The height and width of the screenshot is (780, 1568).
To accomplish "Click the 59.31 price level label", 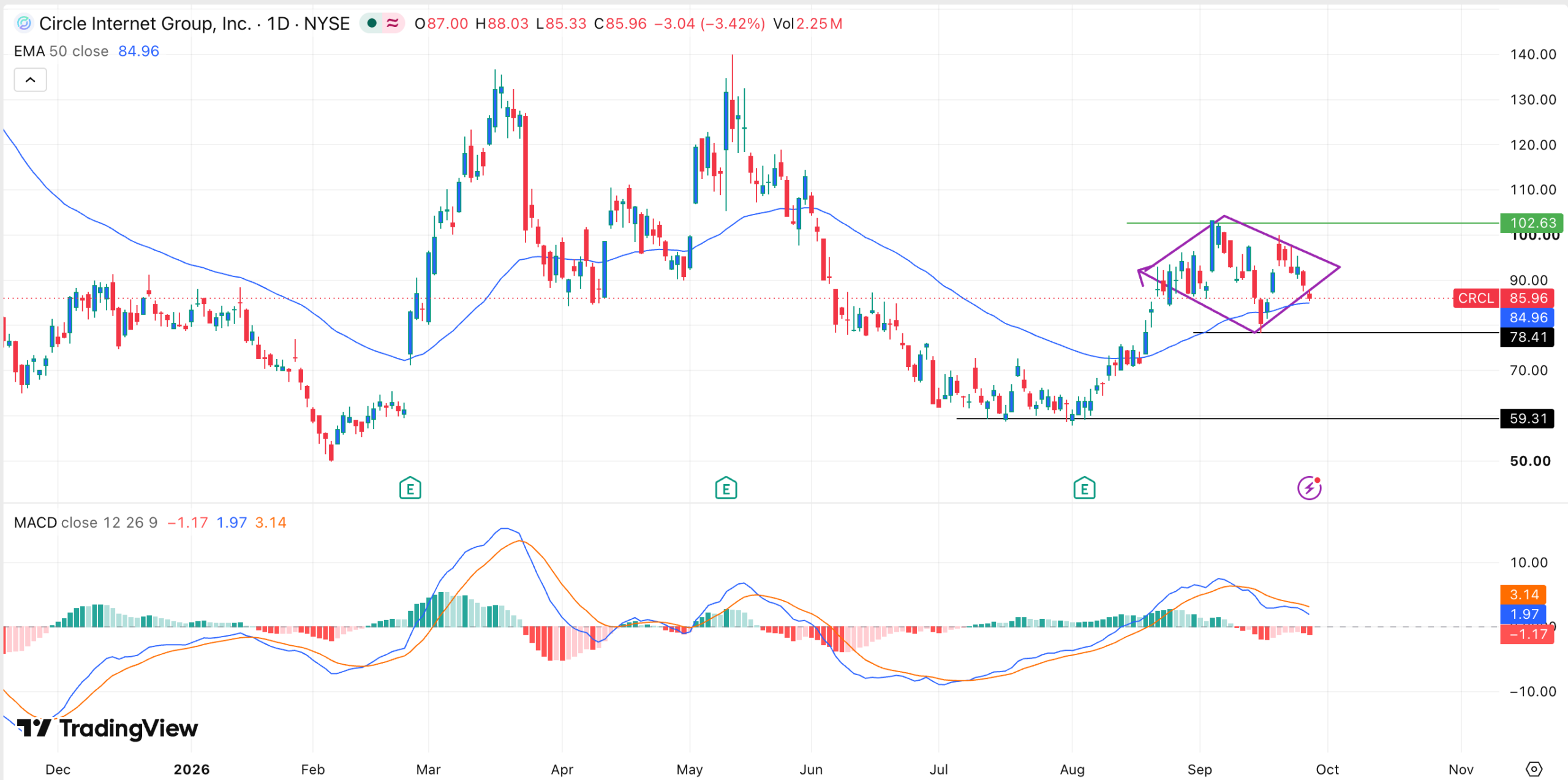I will [x=1527, y=418].
